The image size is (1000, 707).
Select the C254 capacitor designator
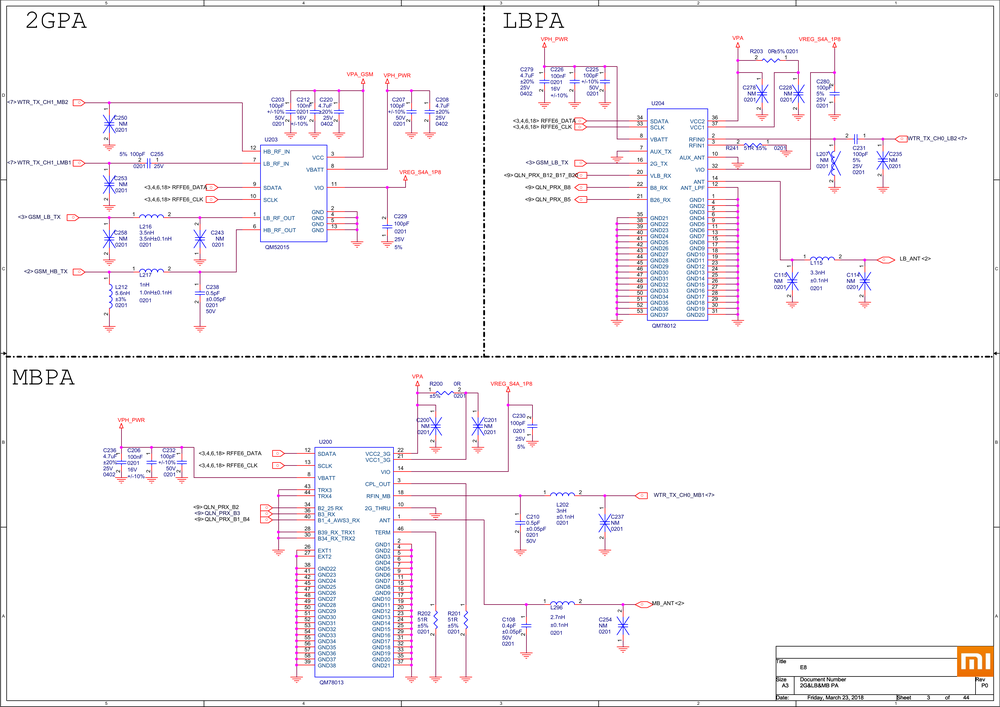(605, 619)
